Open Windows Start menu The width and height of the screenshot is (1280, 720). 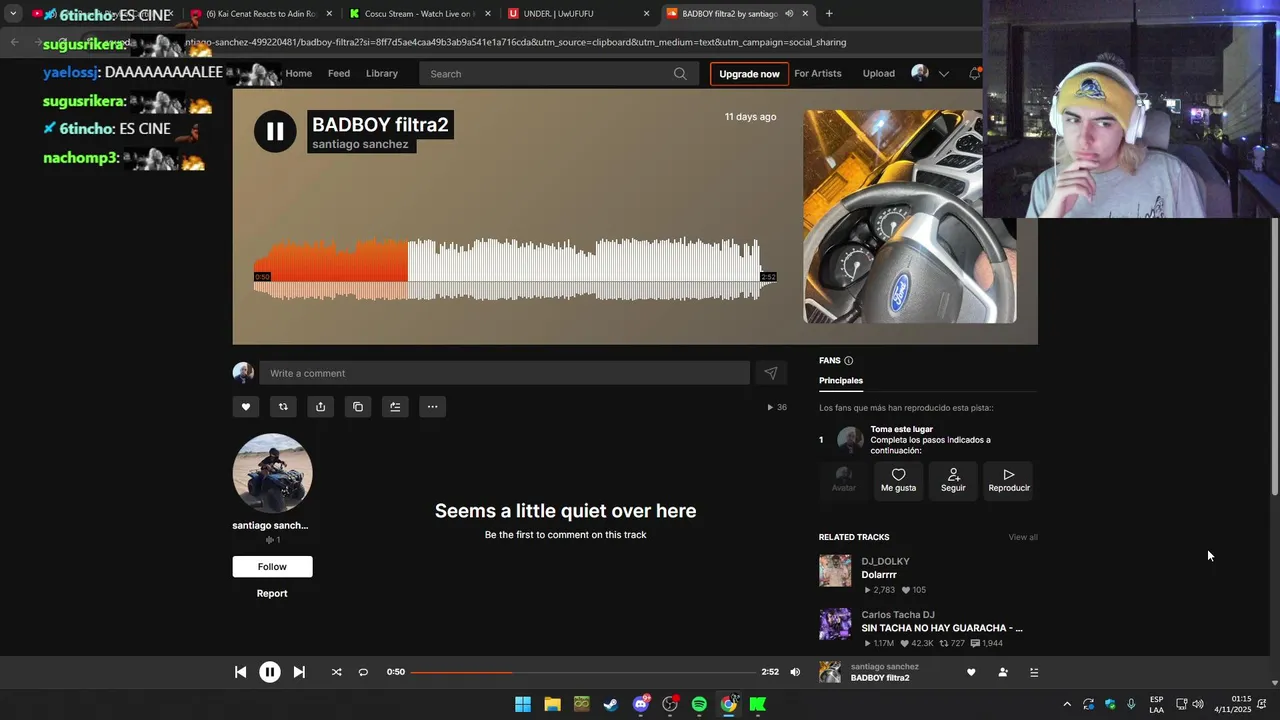(x=523, y=704)
